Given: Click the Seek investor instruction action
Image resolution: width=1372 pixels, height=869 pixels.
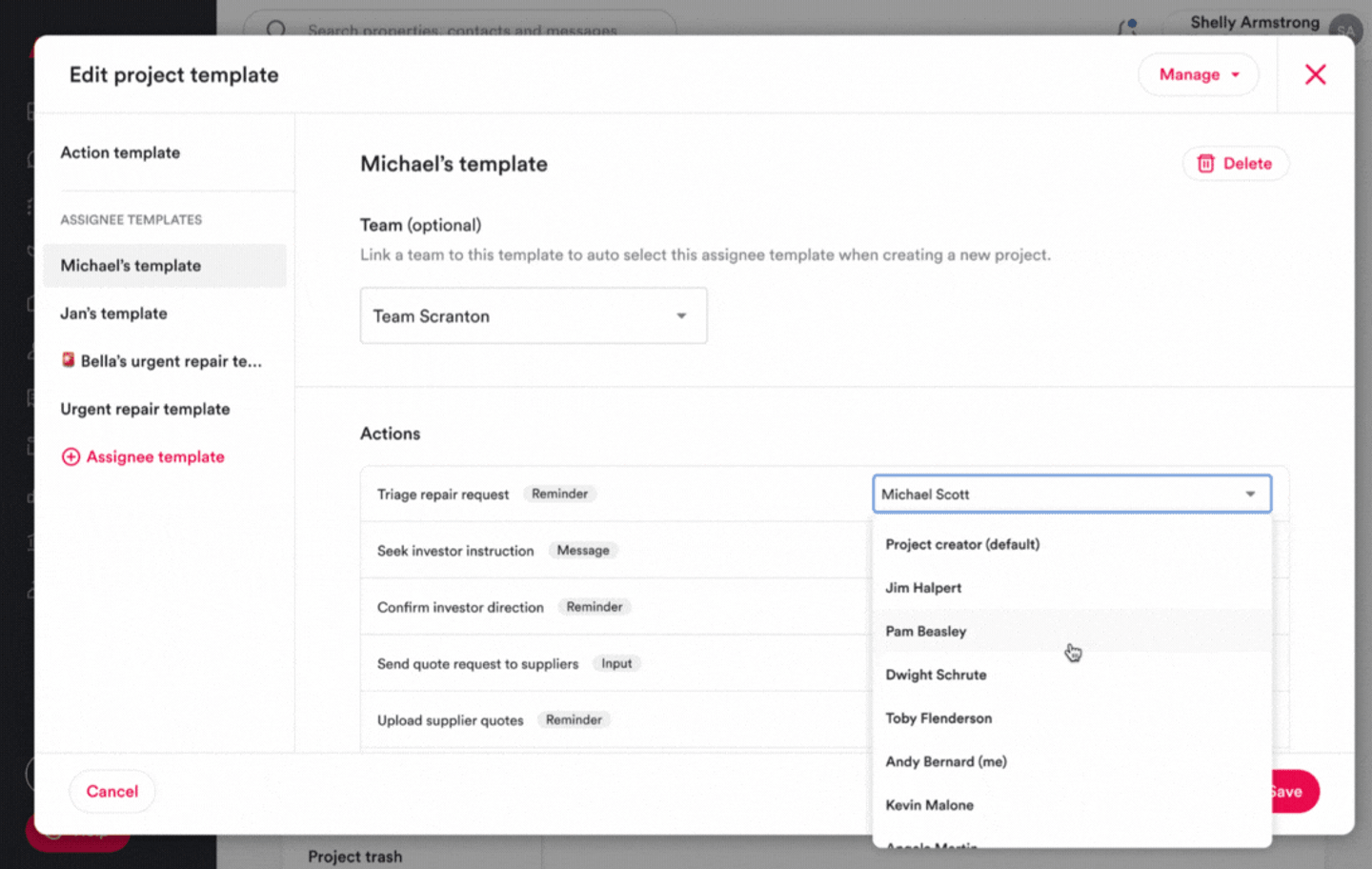Looking at the screenshot, I should tap(455, 551).
